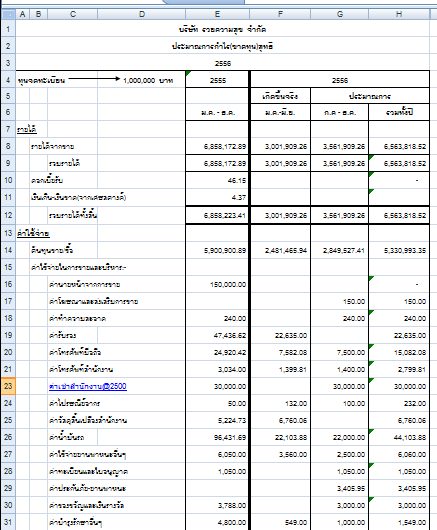437x530 pixels.
Task: Select column C header
Action: [x=73, y=14]
